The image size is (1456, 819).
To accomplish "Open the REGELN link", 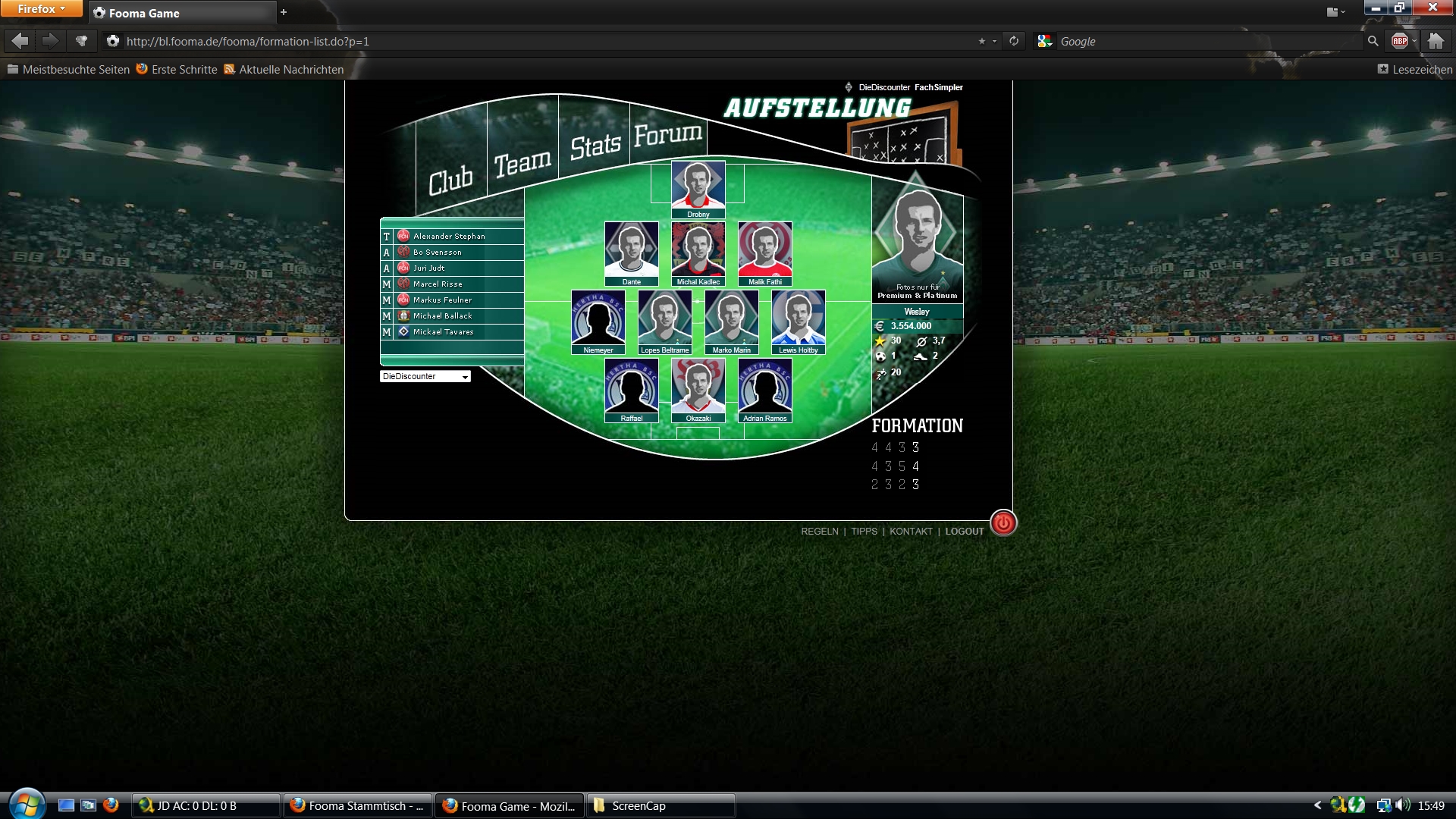I will coord(819,531).
